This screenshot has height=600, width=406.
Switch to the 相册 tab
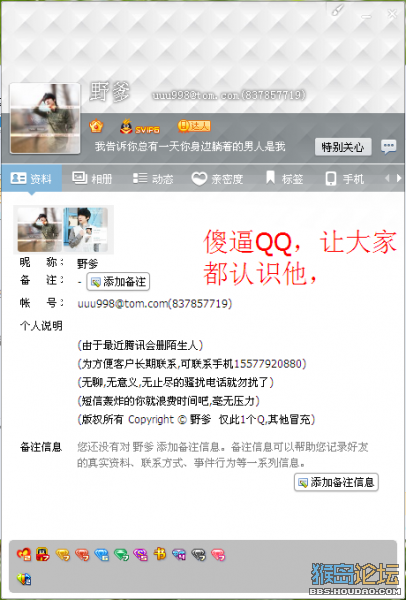pyautogui.click(x=92, y=178)
